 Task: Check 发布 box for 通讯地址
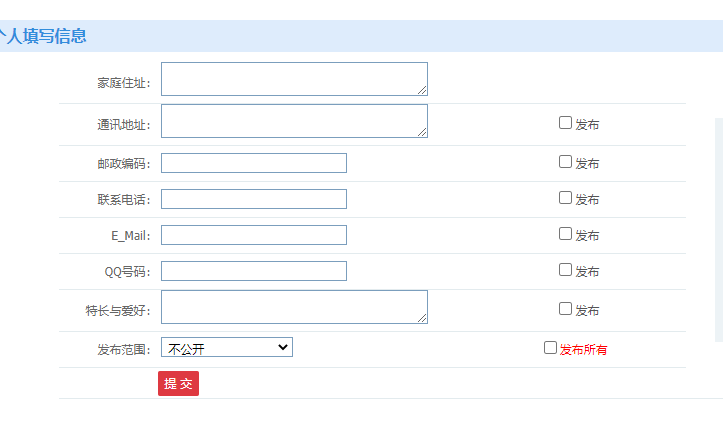click(x=565, y=123)
